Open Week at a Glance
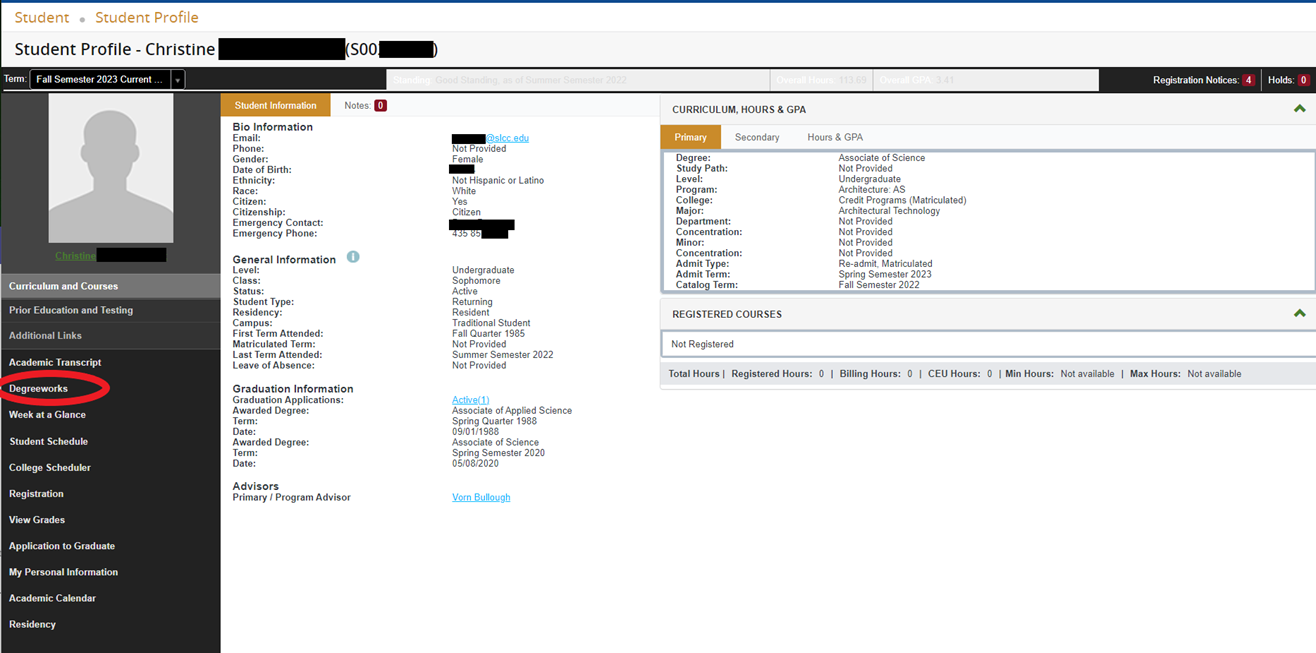 click(x=47, y=414)
